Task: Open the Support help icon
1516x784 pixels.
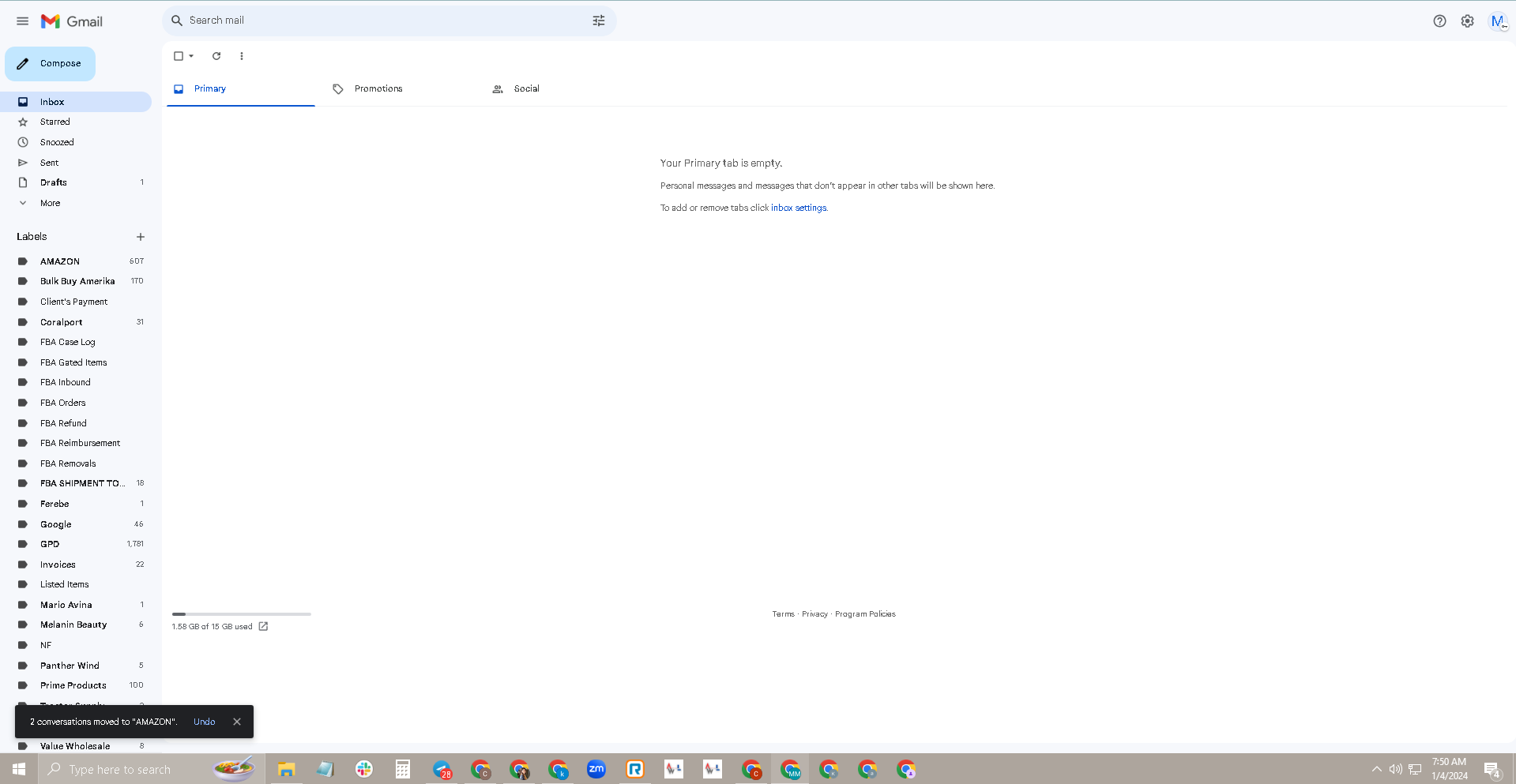Action: (x=1439, y=21)
